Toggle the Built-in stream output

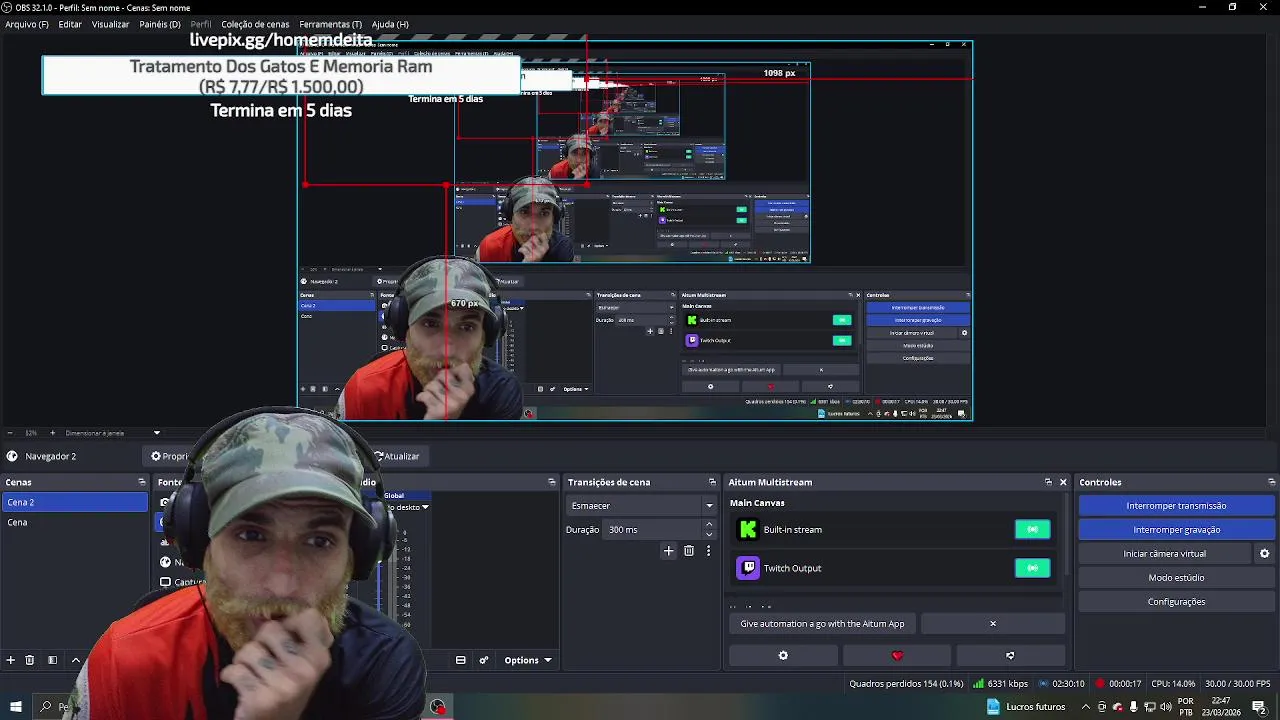click(x=1032, y=530)
